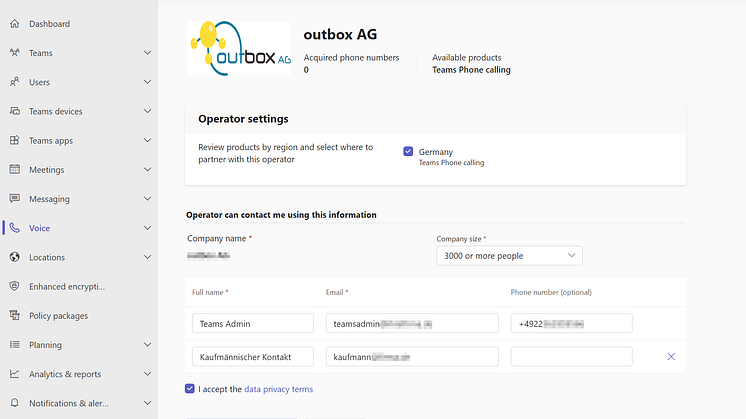Click the Operator settings heading
The width and height of the screenshot is (746, 419).
tap(243, 119)
